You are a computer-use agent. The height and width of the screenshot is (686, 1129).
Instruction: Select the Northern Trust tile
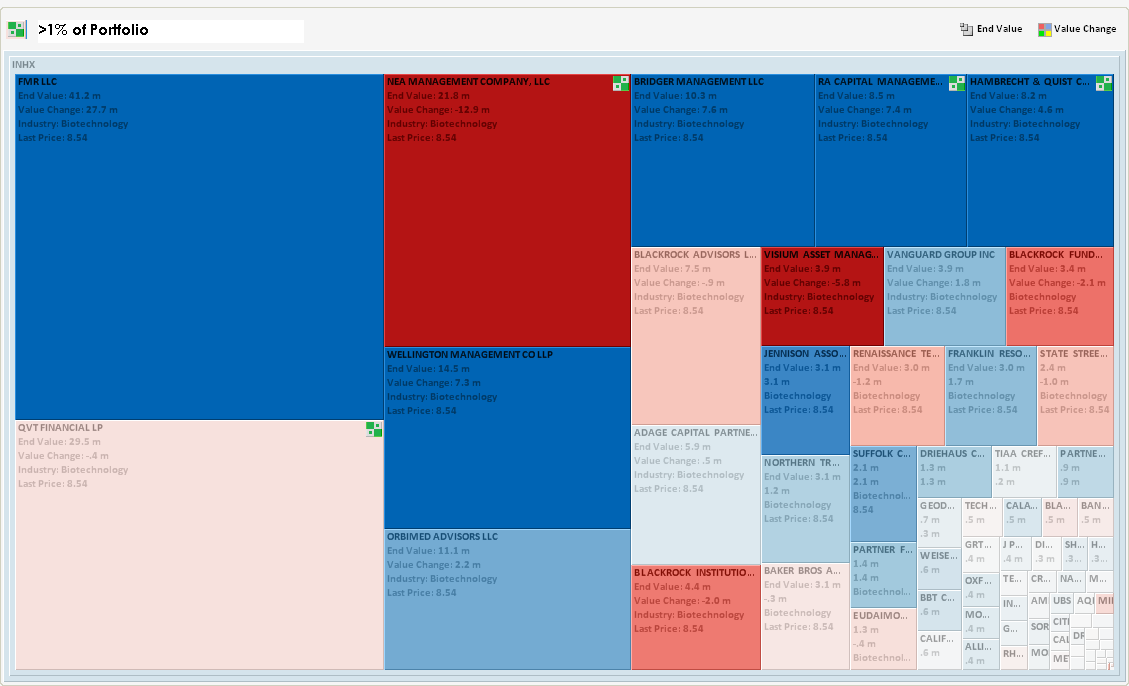(806, 509)
